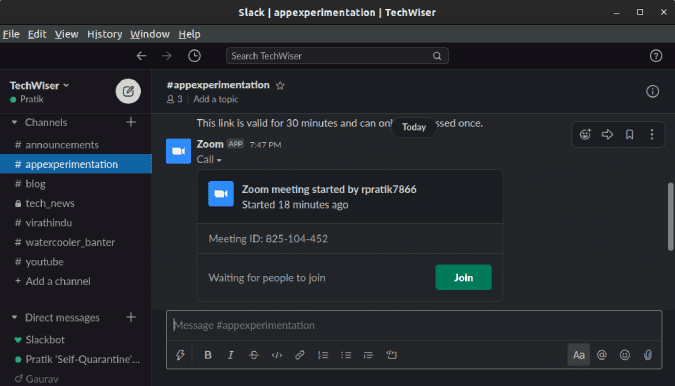
Task: Open help question mark icon
Action: point(656,56)
